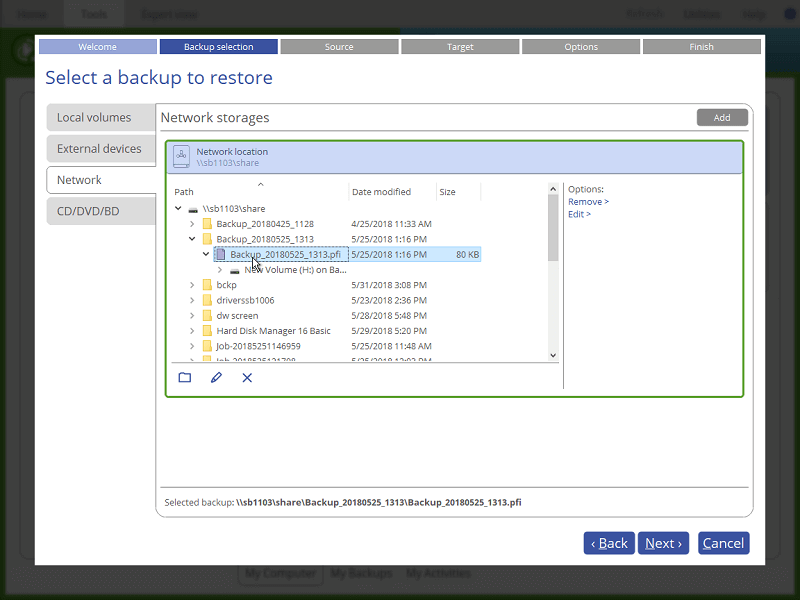800x600 pixels.
Task: Delete selected backup using the X icon
Action: point(247,377)
